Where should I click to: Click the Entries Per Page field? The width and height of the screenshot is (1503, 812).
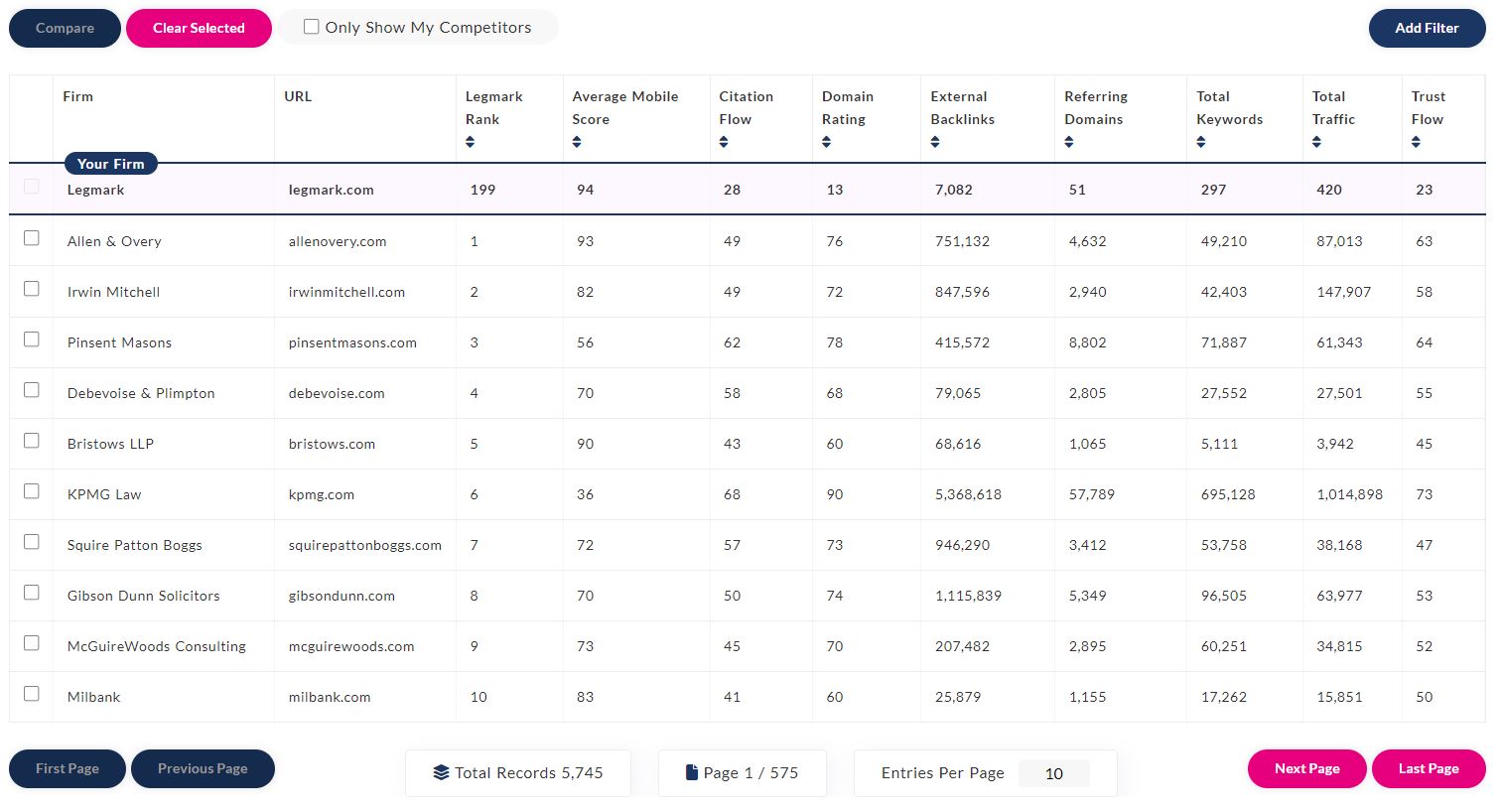(1053, 773)
